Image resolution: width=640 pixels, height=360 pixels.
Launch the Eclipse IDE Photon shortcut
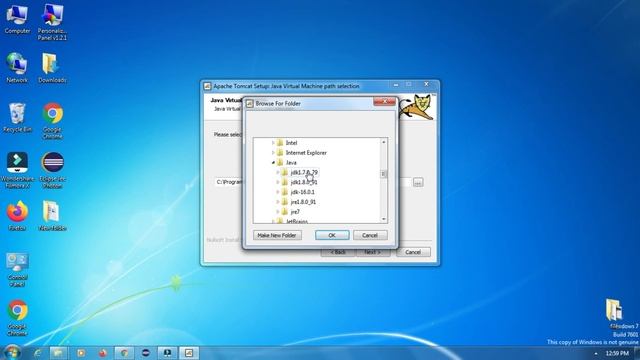[52, 170]
